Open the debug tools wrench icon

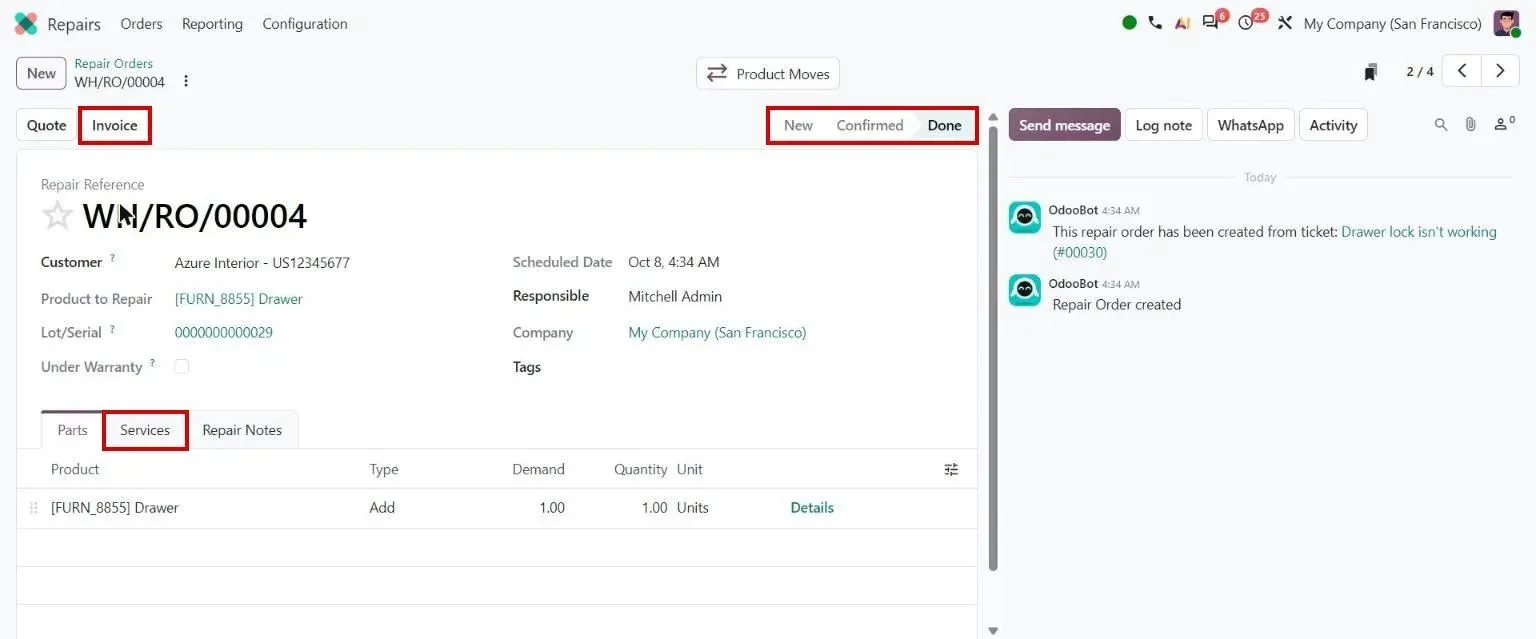click(1285, 23)
